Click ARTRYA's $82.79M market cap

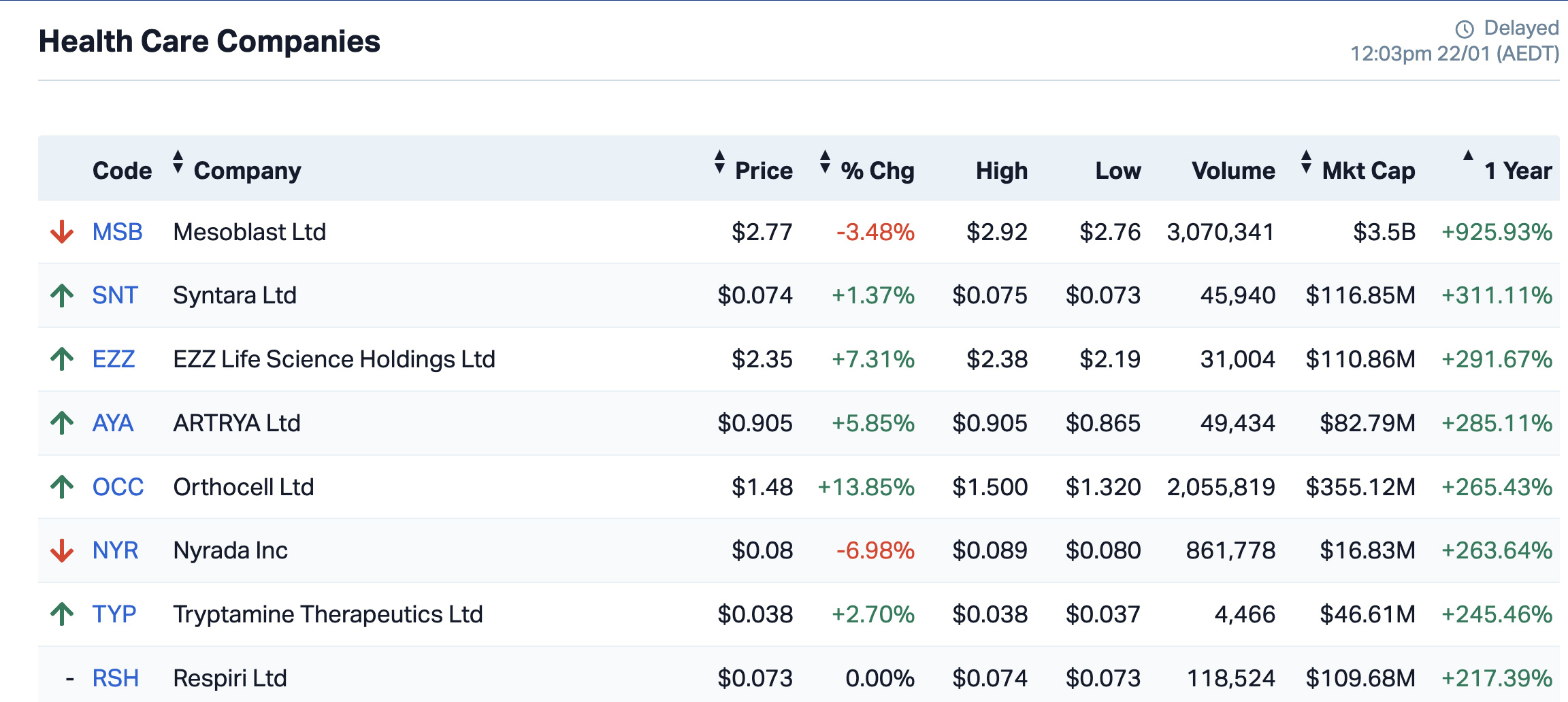(1368, 423)
